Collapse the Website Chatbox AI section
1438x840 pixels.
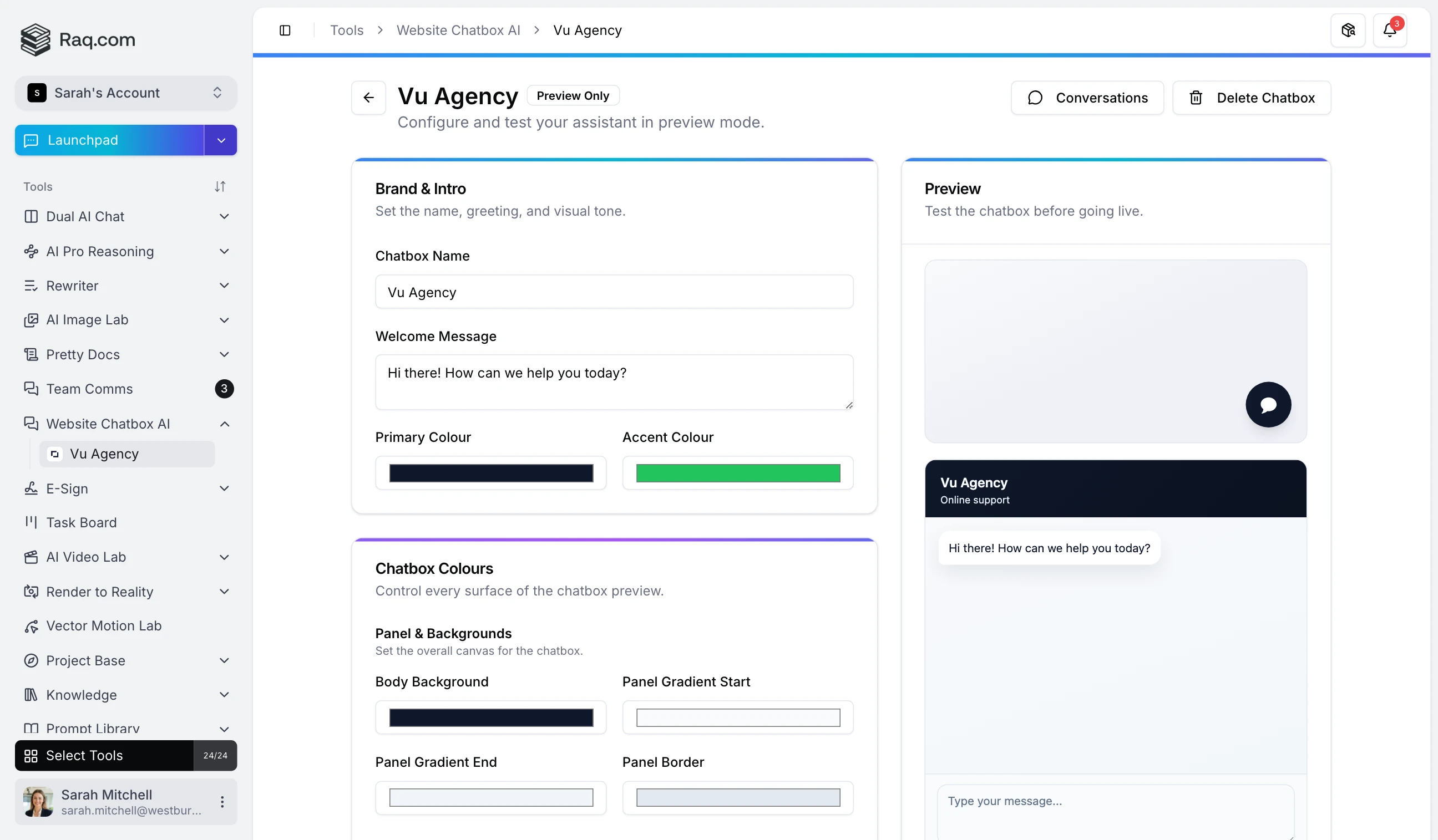pyautogui.click(x=224, y=424)
